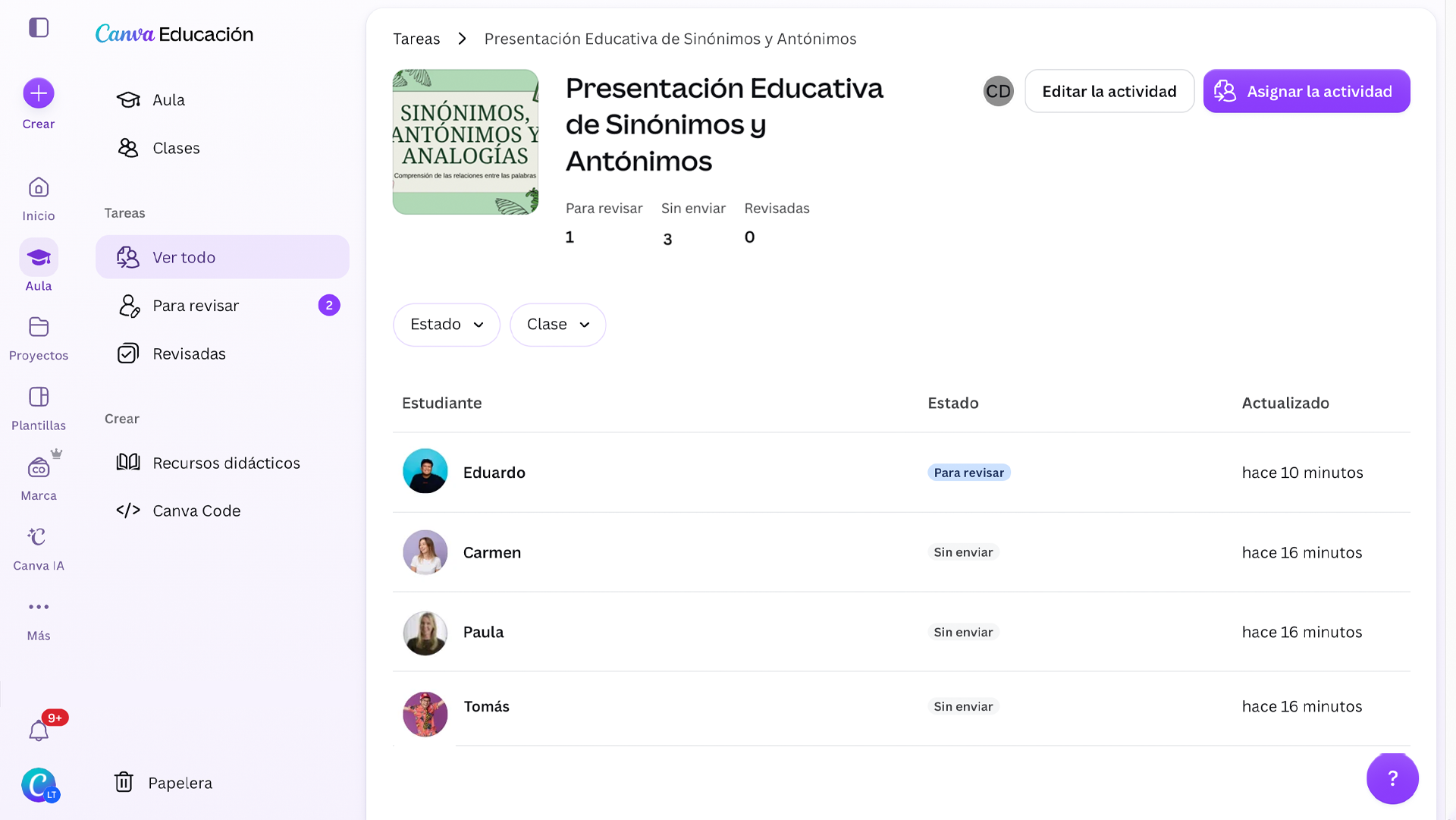Open Eduardo's submission row

click(x=901, y=473)
